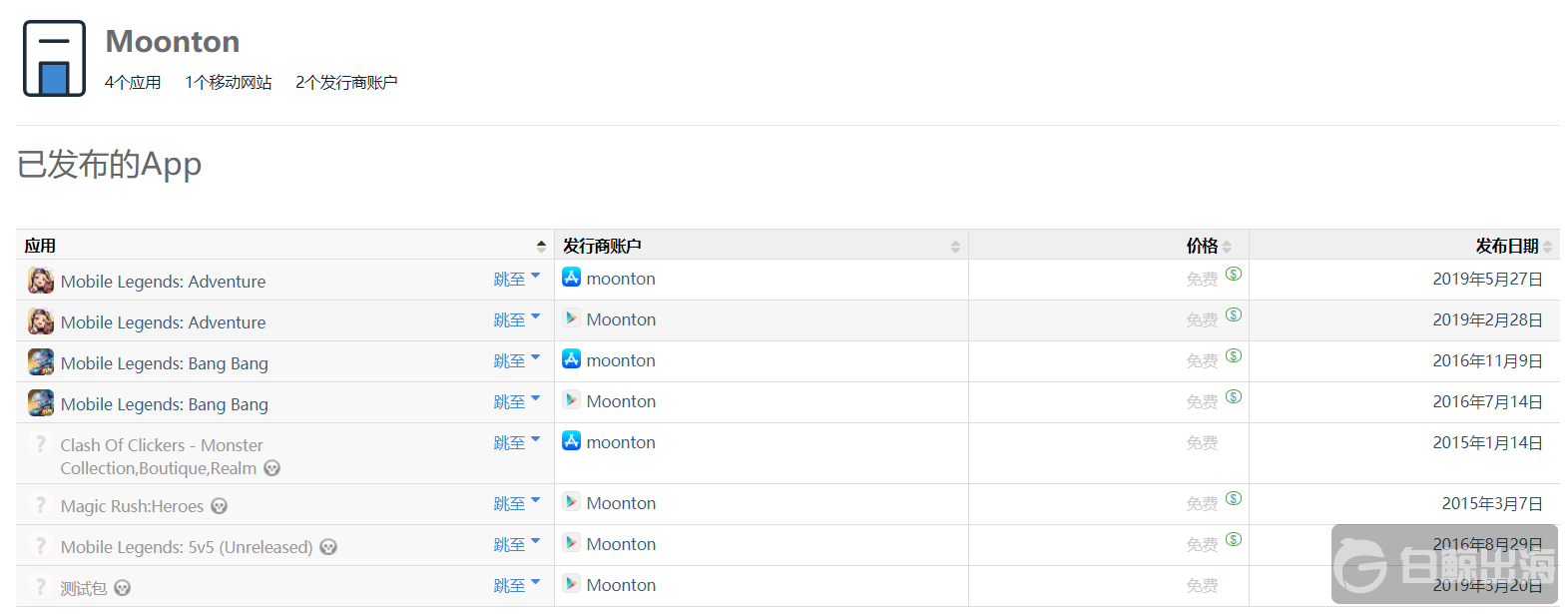Open Mobile Legends: Adventure link in the 2019年2月28日 row
This screenshot has height=614, width=1568.
(164, 322)
